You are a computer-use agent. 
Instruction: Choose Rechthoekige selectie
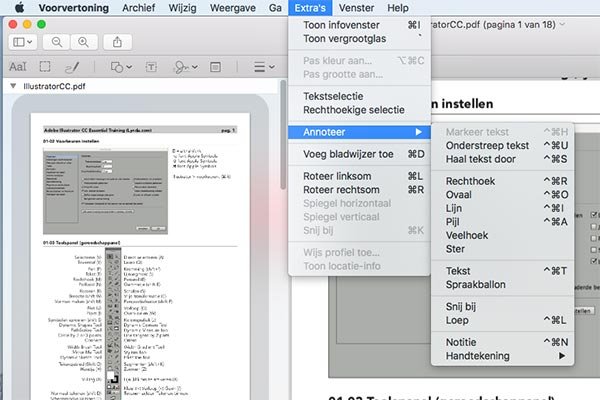pos(360,110)
